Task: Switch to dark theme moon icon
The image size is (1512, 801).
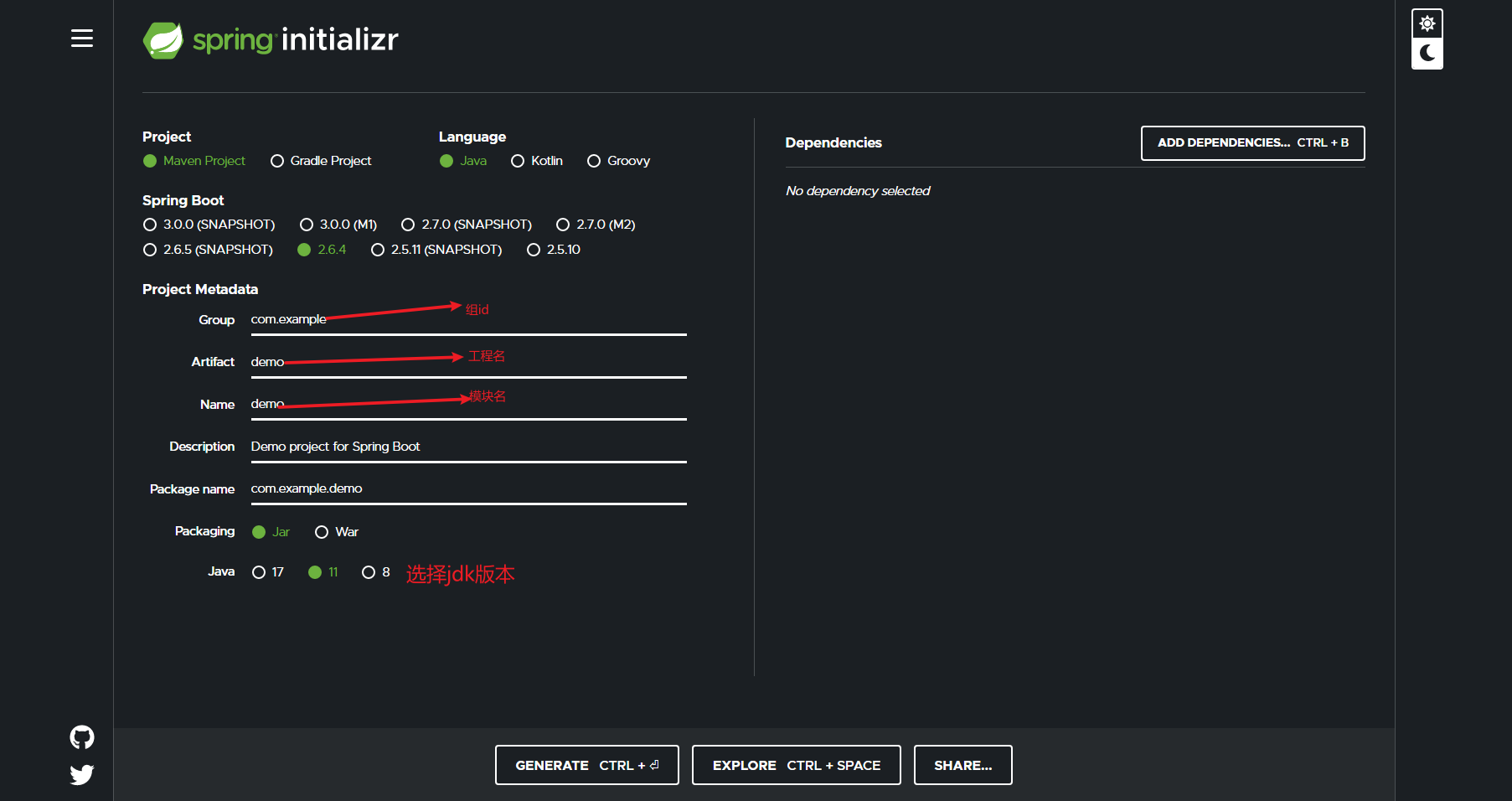Action: 1427,54
